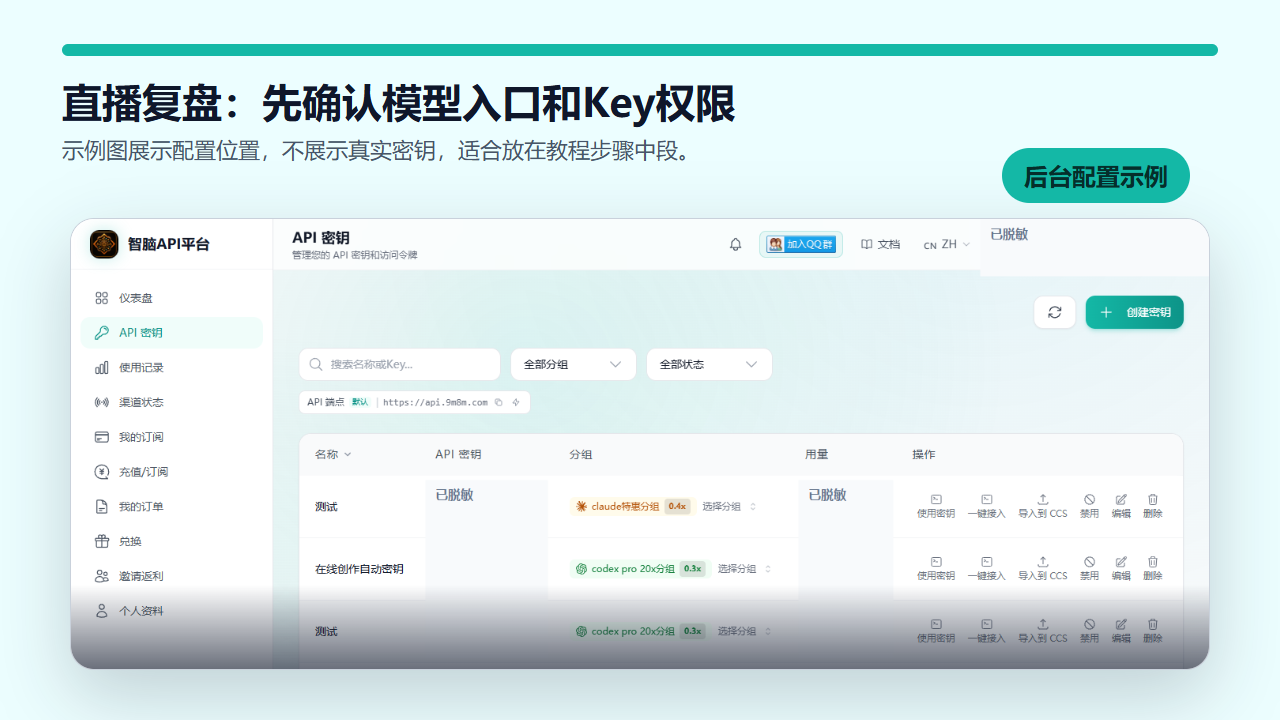
Task: Click 导入到 CCS in 在线创作自动密钥 row
Action: pos(1043,568)
